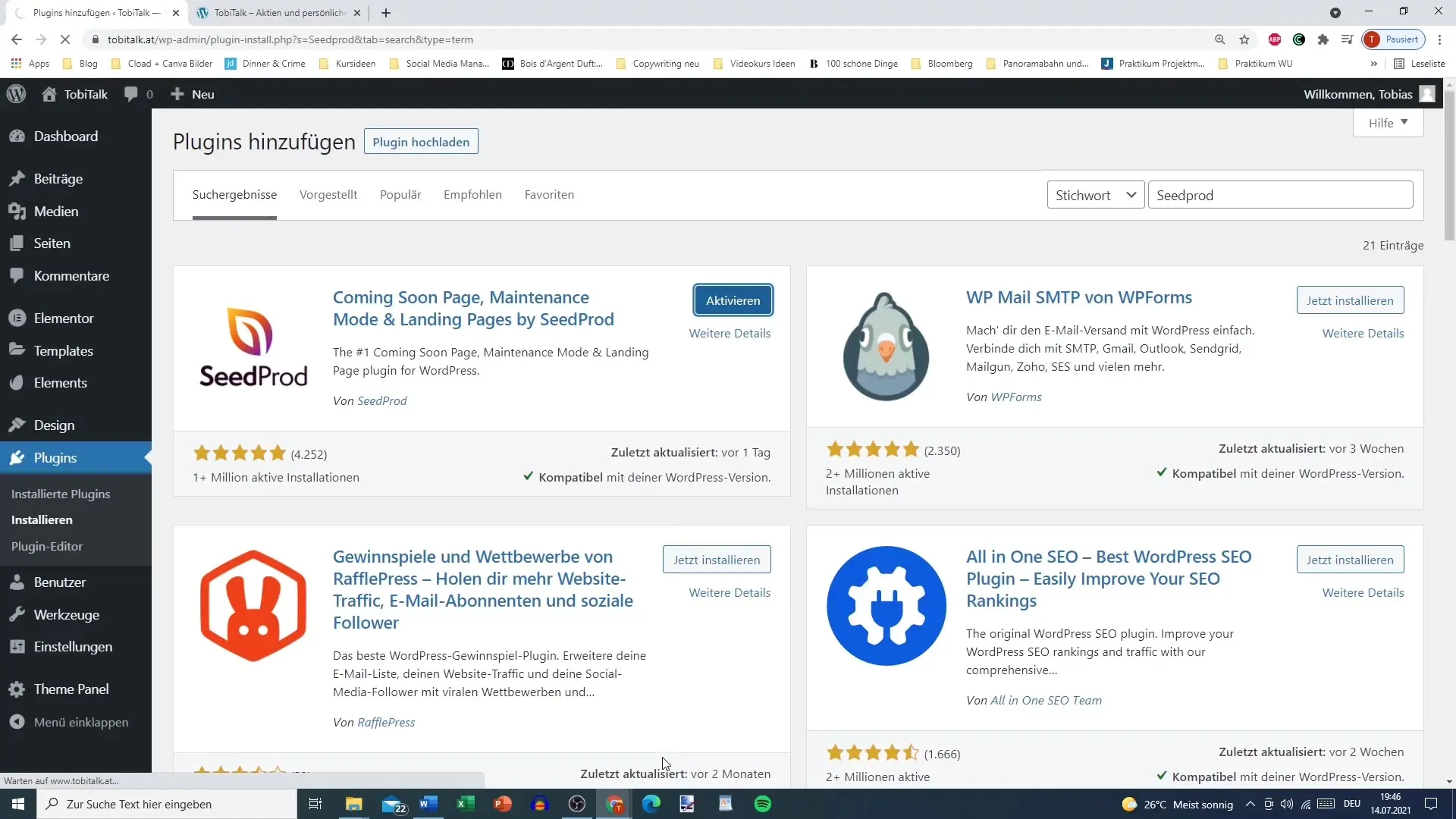This screenshot has height=819, width=1456.
Task: Click the WordPress dashboard home icon
Action: point(48,93)
